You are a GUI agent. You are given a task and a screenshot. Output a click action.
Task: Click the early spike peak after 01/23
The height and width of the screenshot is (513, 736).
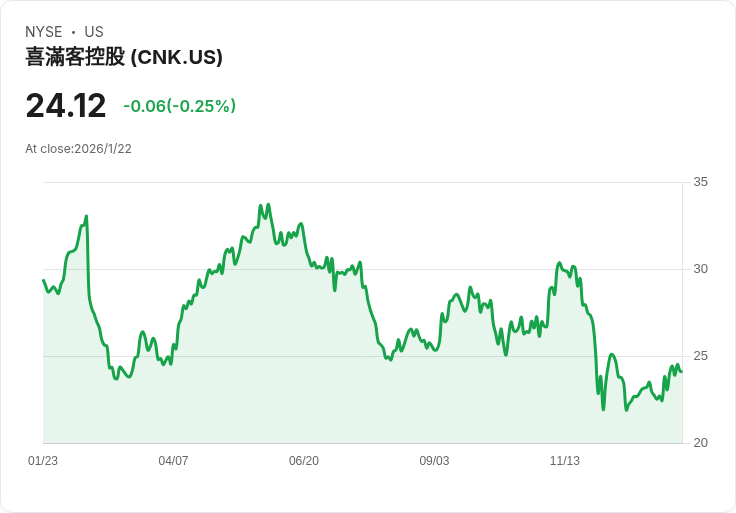point(86,216)
